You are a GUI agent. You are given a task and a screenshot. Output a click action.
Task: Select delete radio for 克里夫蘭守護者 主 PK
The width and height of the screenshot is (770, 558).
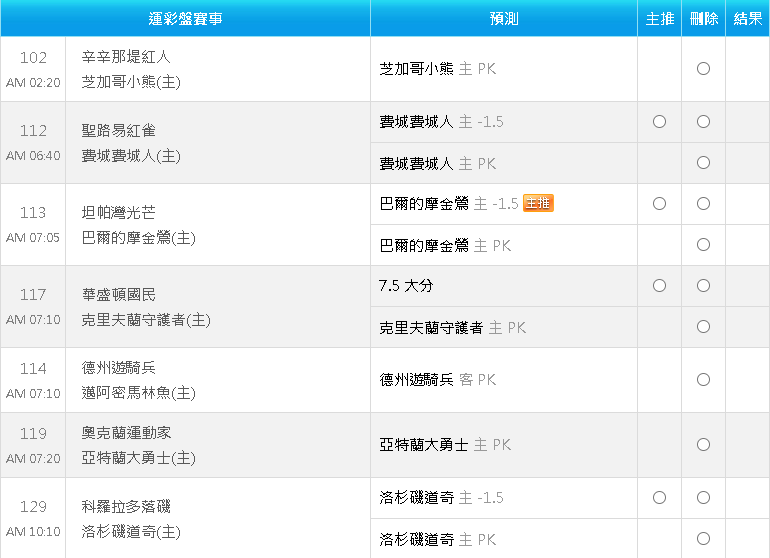(703, 327)
